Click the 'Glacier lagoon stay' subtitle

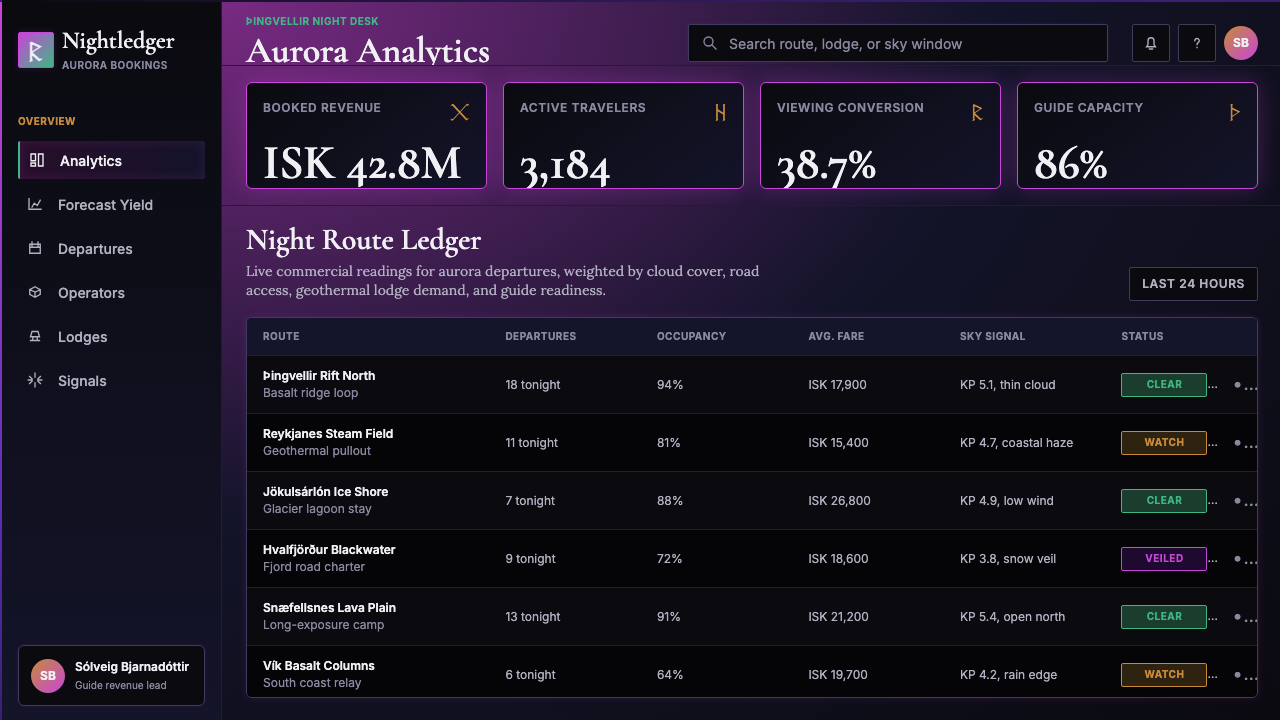[317, 509]
